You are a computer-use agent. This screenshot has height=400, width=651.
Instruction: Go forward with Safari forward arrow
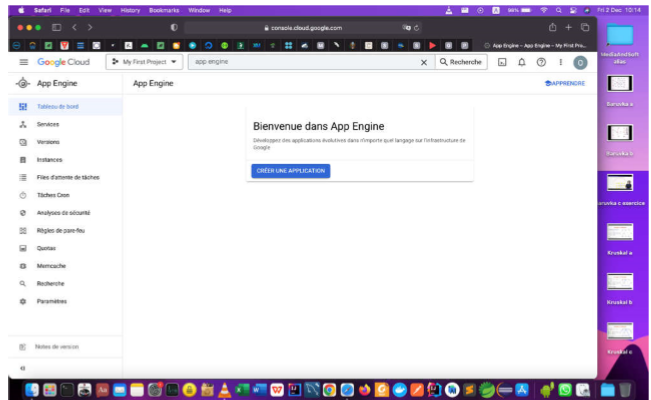[90, 27]
